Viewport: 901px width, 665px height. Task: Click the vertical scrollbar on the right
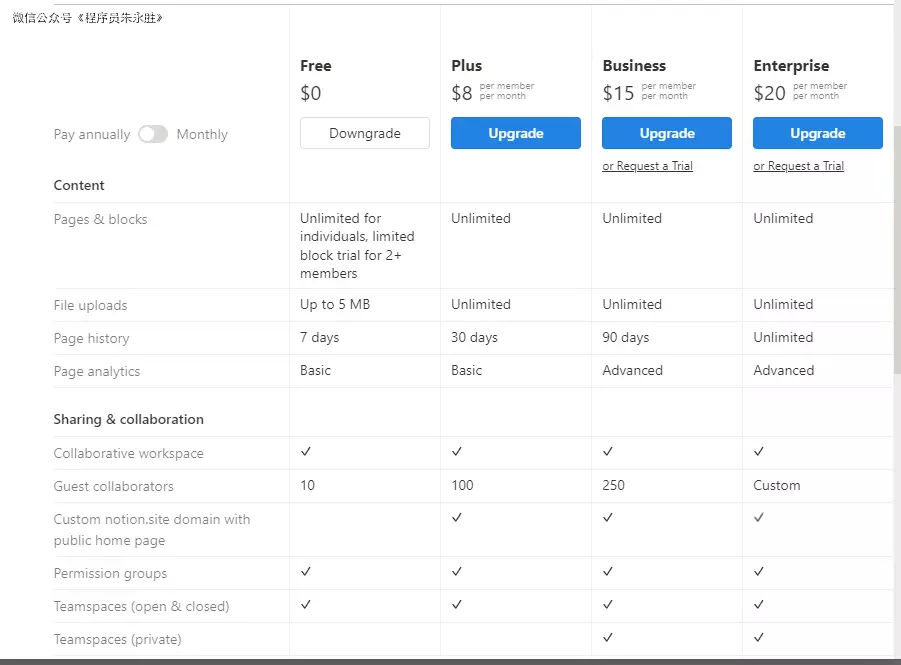point(896,250)
